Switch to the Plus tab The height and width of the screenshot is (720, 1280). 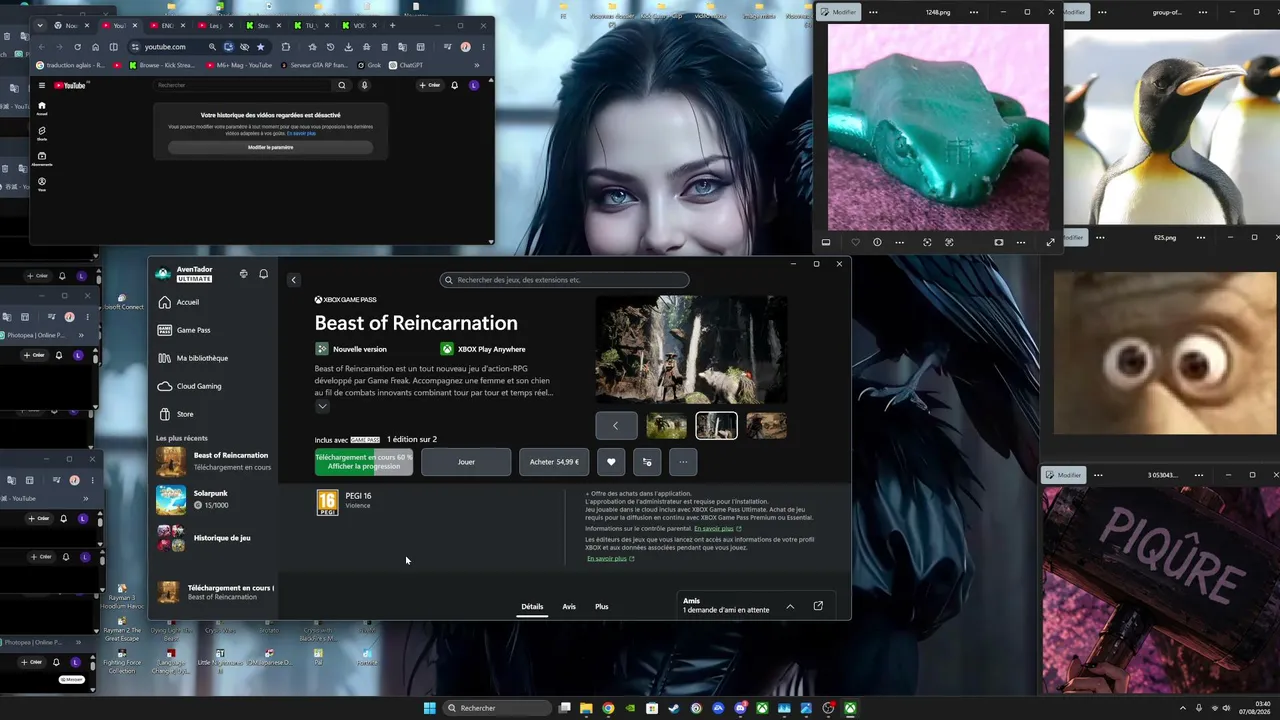tap(602, 607)
